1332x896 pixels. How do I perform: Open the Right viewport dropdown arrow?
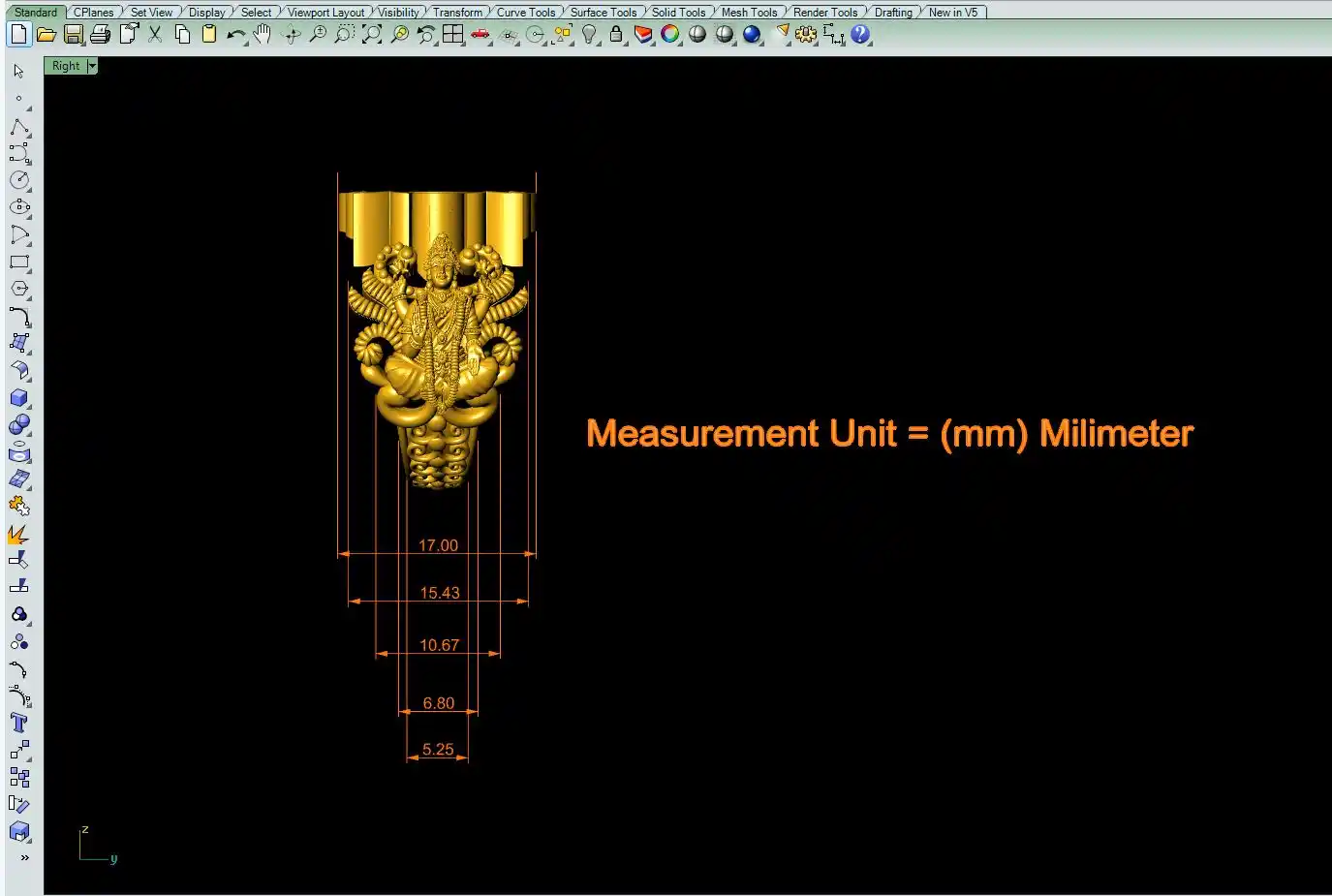(x=92, y=66)
